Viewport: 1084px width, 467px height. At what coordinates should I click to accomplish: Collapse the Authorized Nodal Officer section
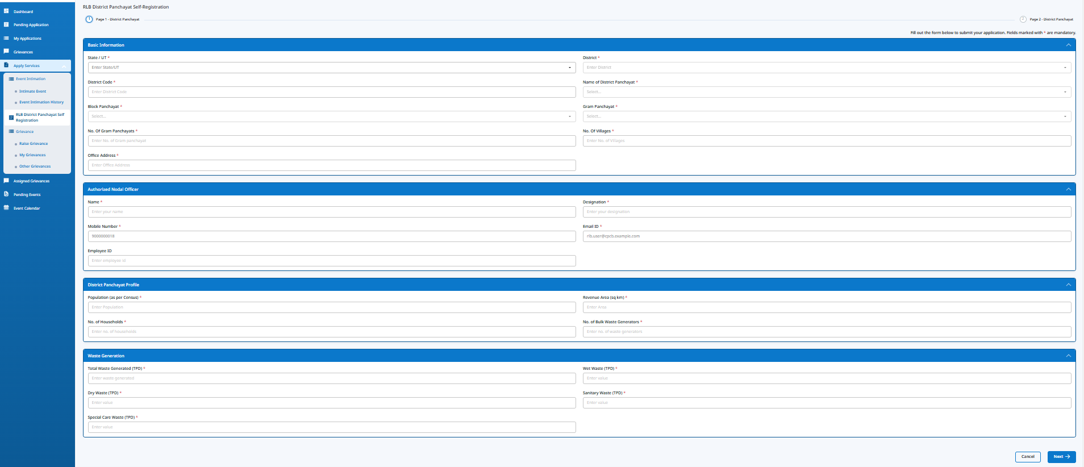coord(1068,189)
